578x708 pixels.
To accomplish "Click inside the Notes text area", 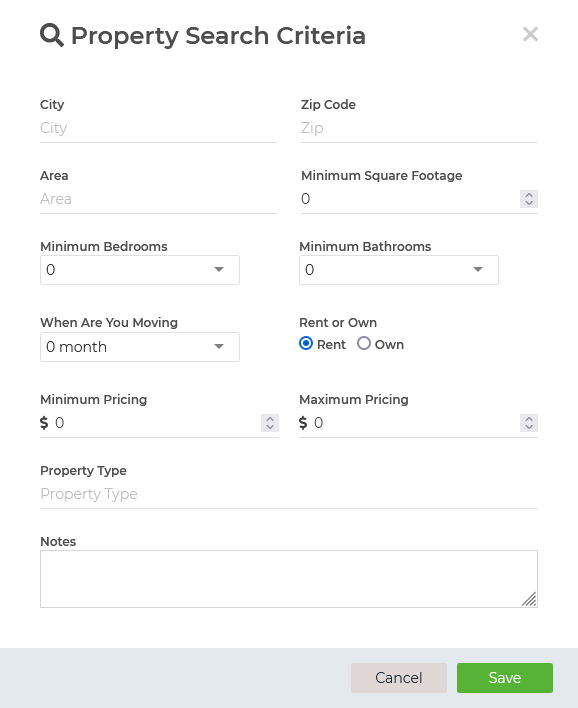I will [289, 579].
